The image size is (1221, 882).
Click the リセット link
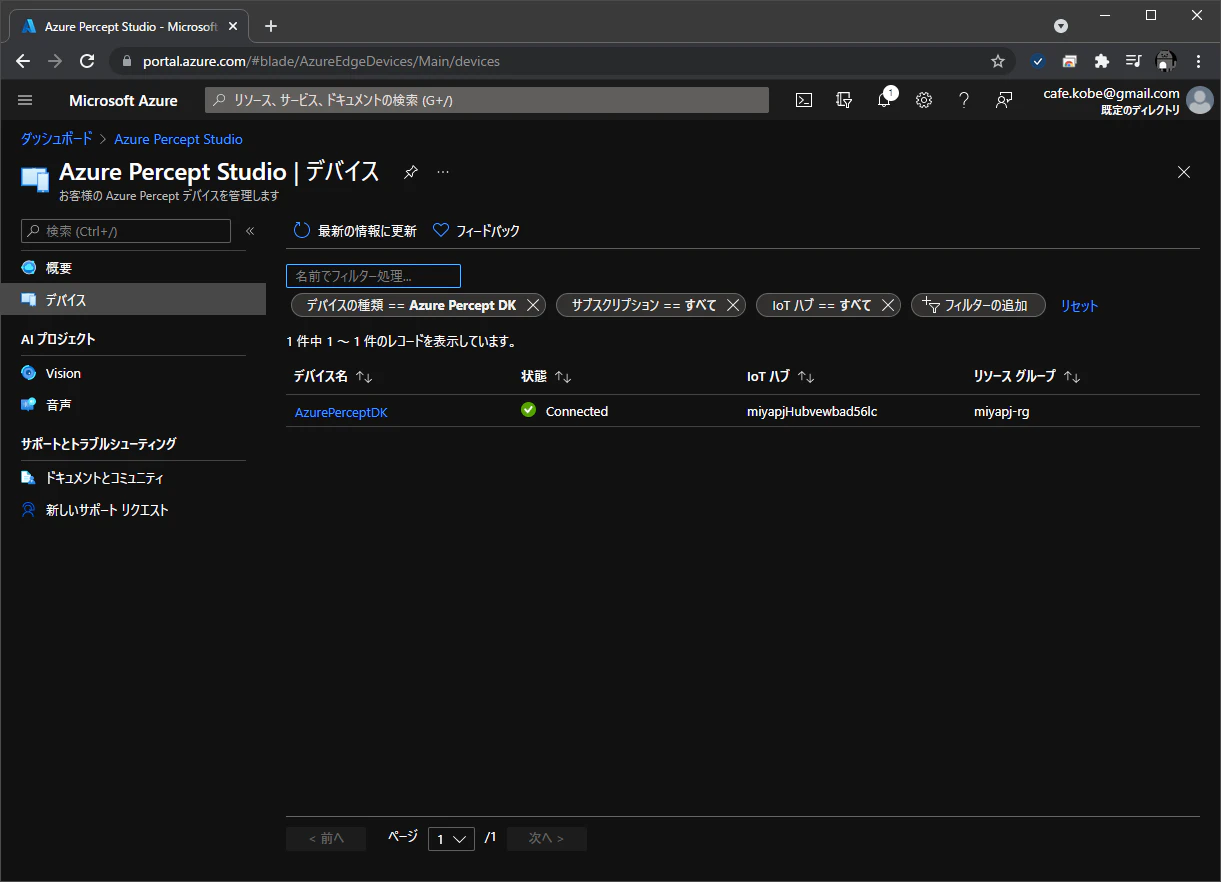[x=1079, y=306]
